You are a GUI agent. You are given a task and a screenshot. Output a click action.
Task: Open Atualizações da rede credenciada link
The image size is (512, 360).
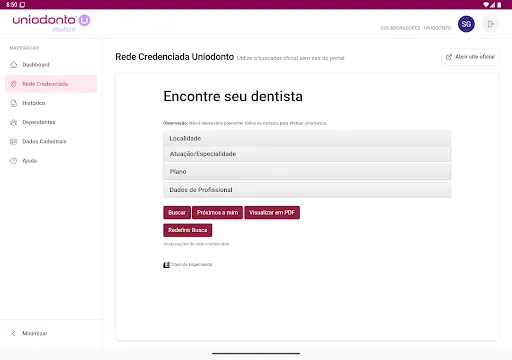point(196,244)
